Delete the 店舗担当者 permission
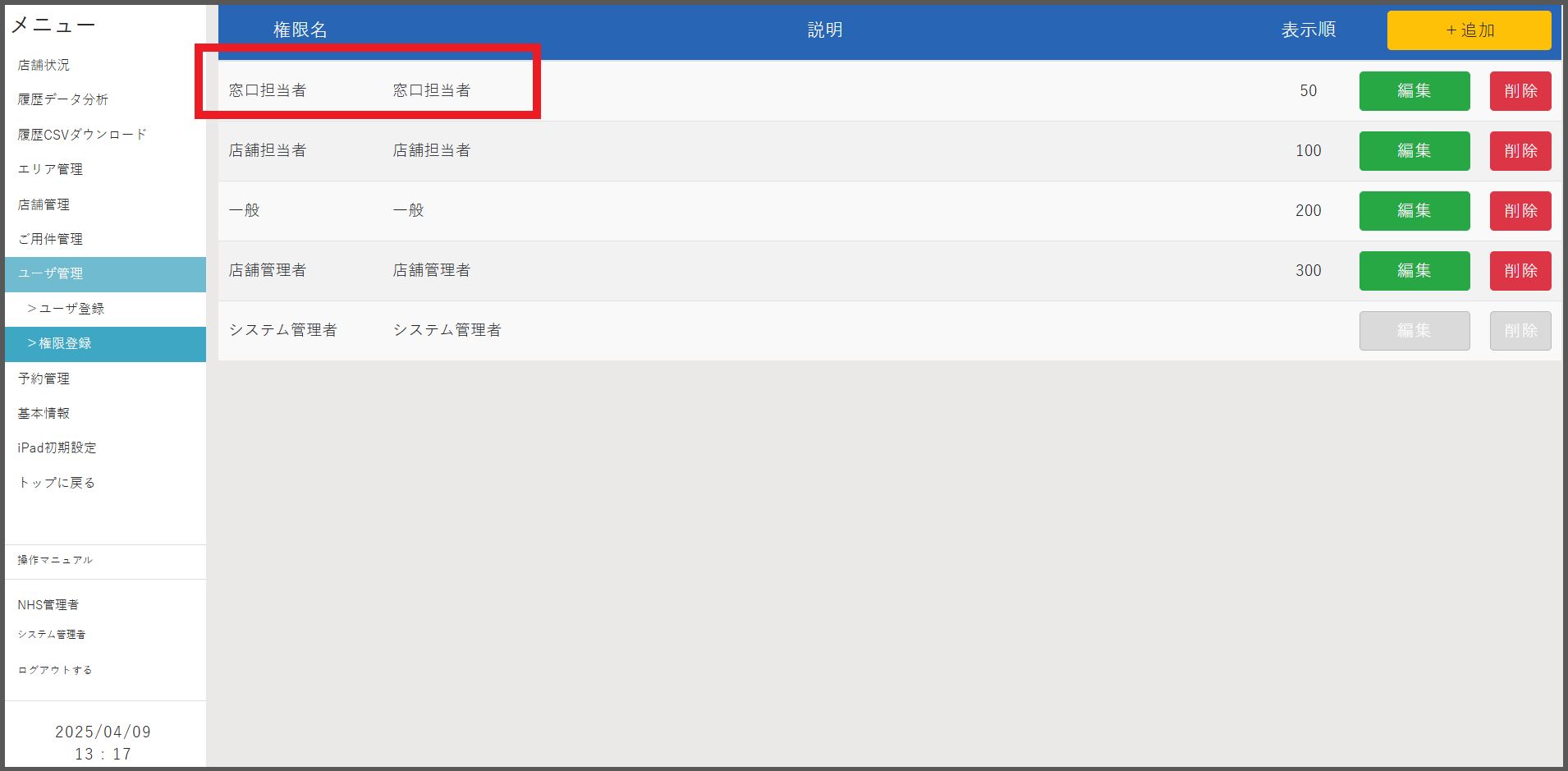Screen dimensions: 1568x771 pyautogui.click(x=1520, y=151)
